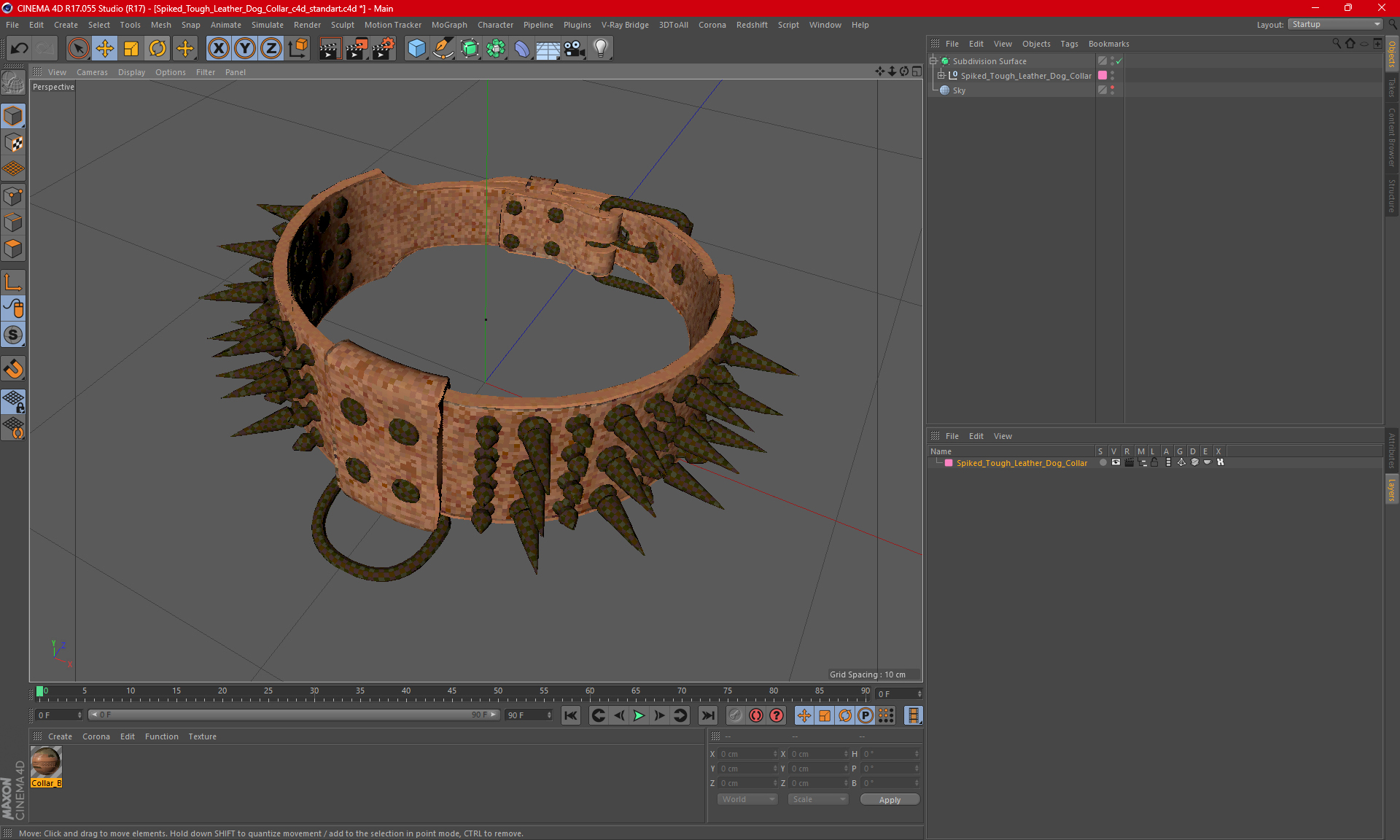Activate the Move tool in toolbar
This screenshot has height=840, width=1400.
coord(105,49)
